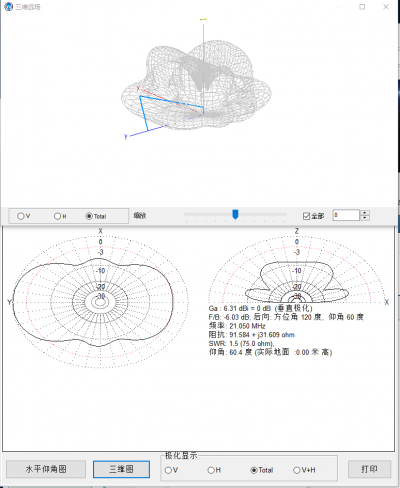Switch to the 三维图 view
The image size is (400, 488).
[x=121, y=469]
